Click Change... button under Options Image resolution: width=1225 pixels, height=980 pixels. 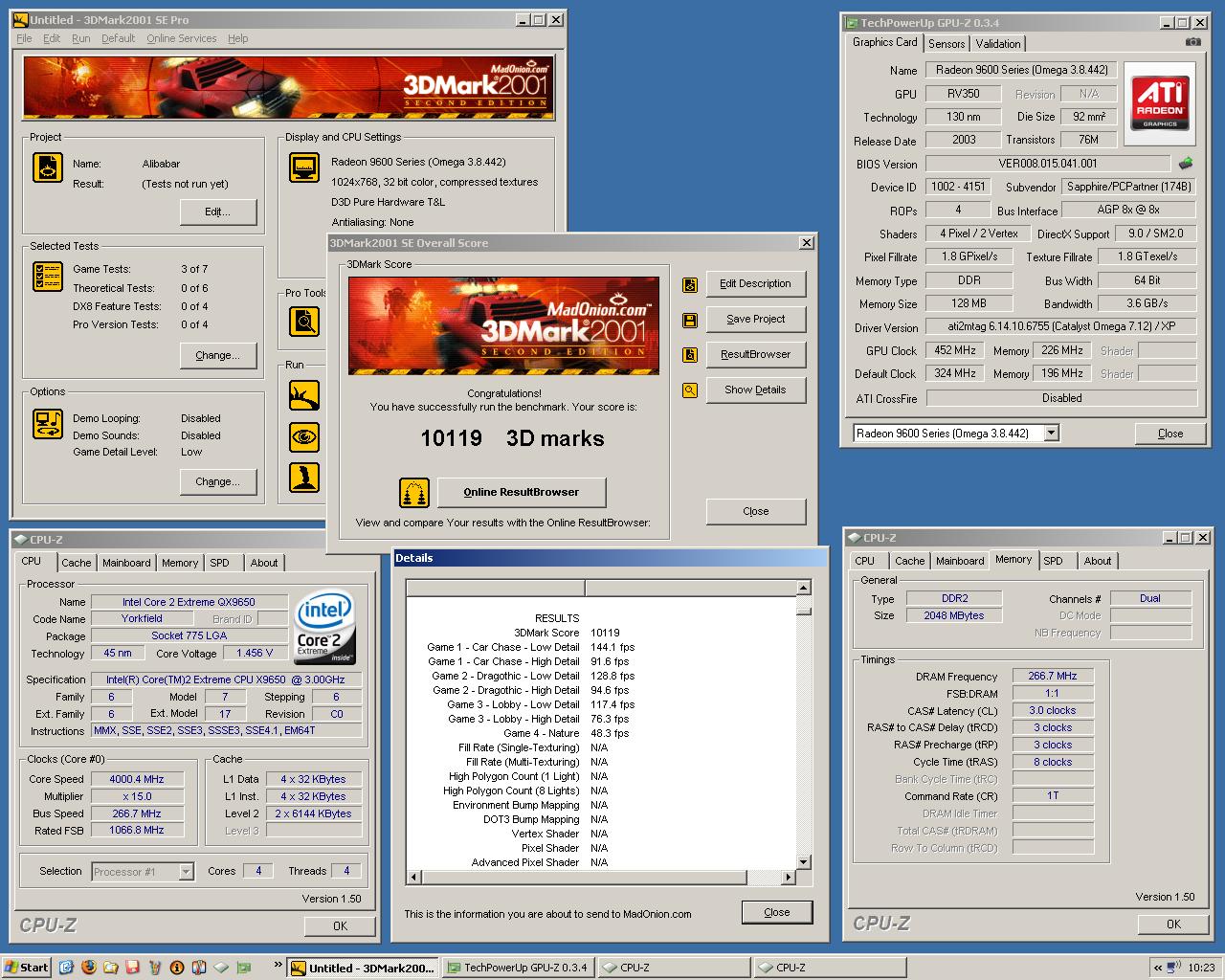pos(217,481)
